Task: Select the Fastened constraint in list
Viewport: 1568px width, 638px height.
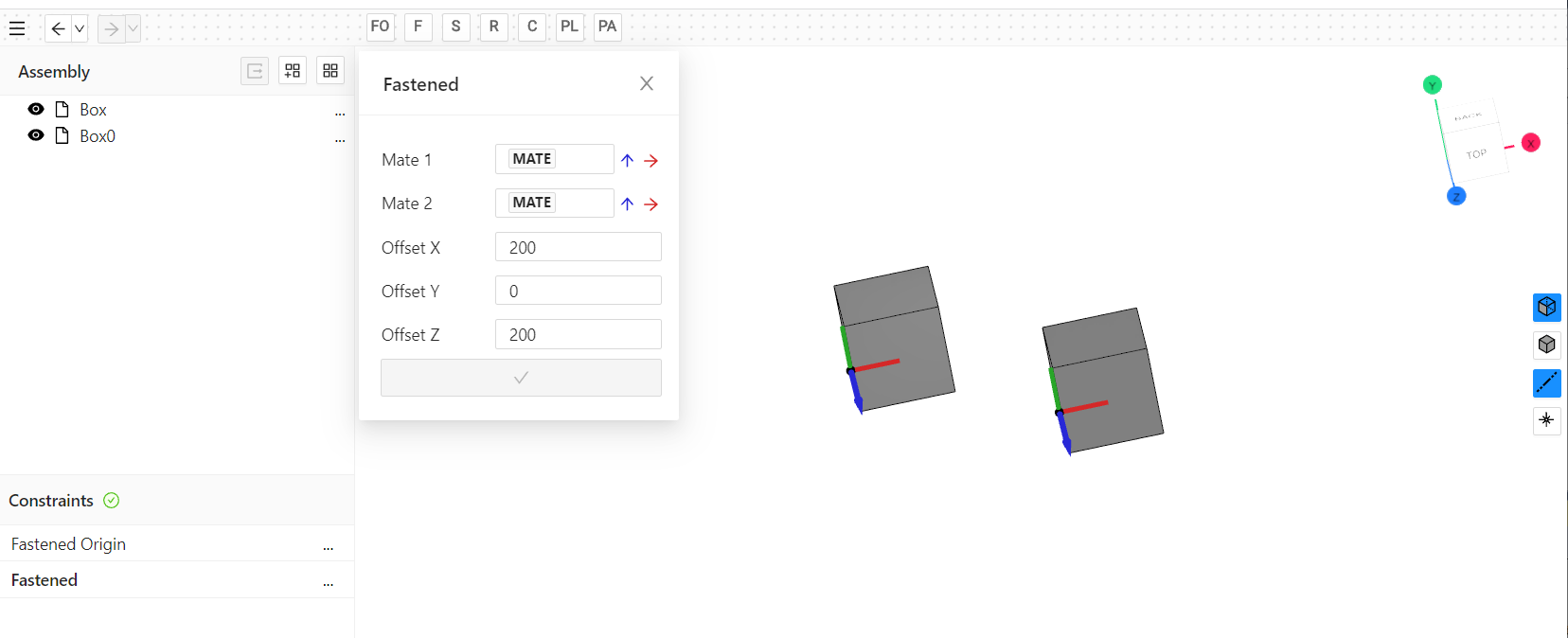Action: tap(45, 580)
